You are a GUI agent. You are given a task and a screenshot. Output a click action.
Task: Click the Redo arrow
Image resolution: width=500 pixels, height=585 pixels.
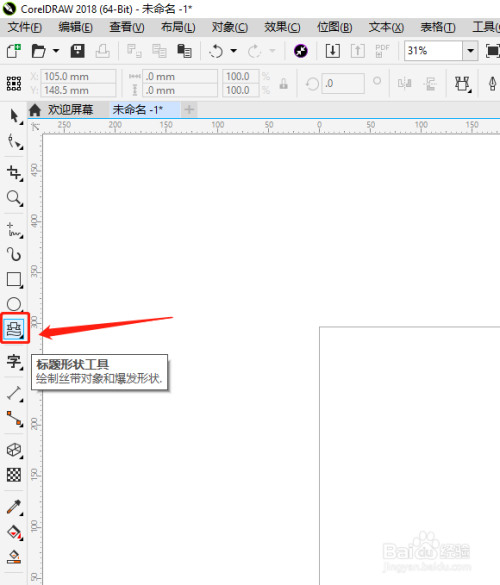click(254, 51)
